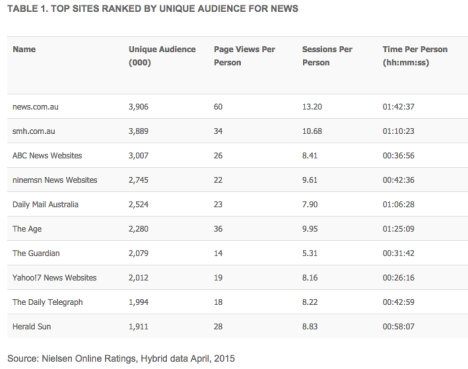
Task: Click the audience value '2,745'
Action: click(x=138, y=180)
